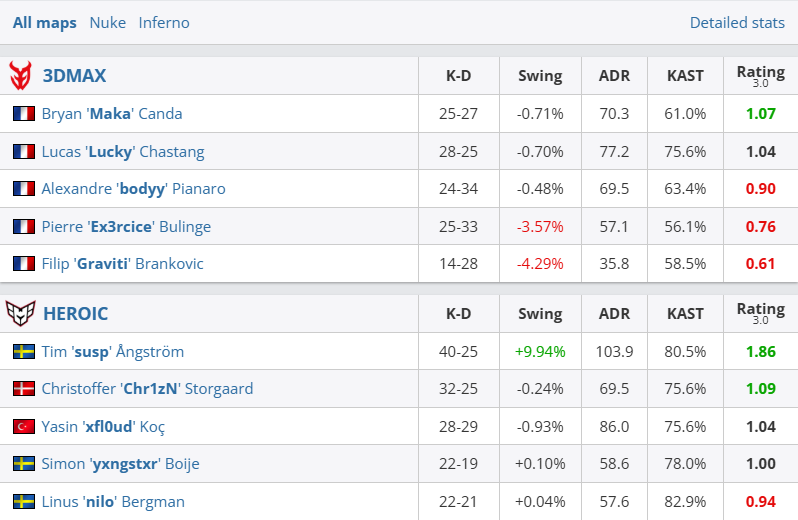Click the HEROIC team logo icon
Image resolution: width=798 pixels, height=520 pixels.
(x=20, y=313)
